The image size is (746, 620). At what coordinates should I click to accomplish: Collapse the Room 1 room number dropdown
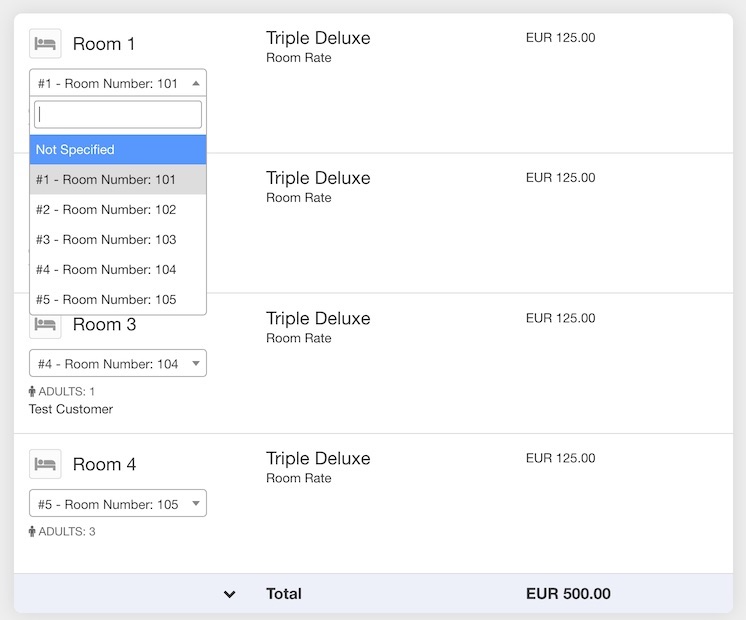(118, 83)
